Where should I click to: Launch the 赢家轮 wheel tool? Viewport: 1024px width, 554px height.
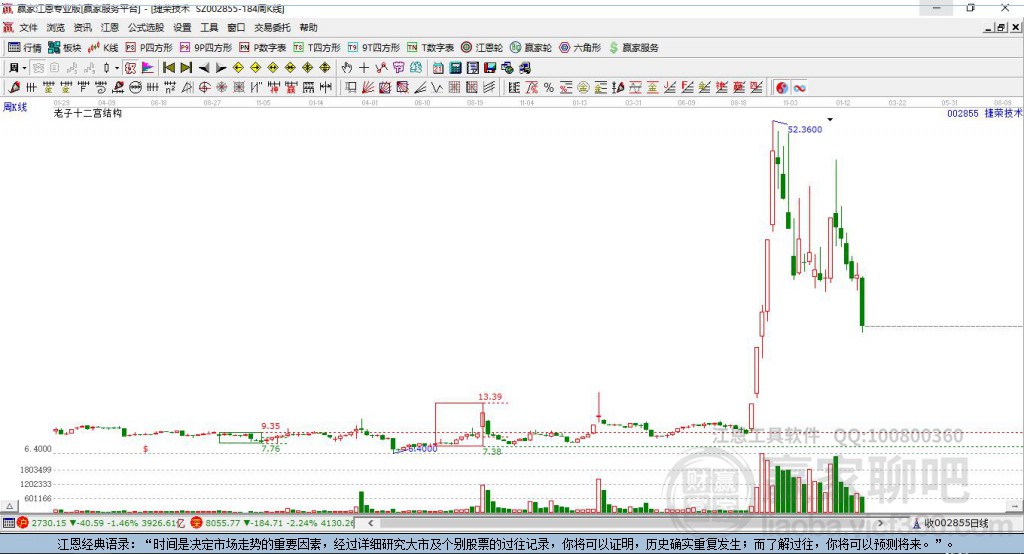click(531, 48)
